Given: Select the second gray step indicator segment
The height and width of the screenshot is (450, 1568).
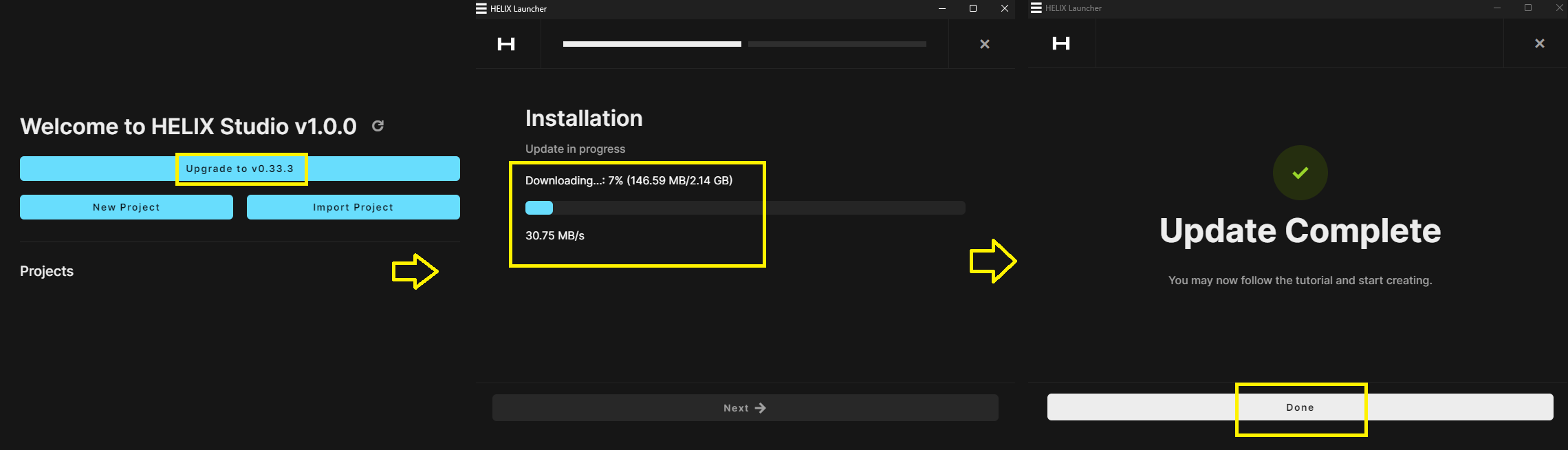Looking at the screenshot, I should coord(837,44).
